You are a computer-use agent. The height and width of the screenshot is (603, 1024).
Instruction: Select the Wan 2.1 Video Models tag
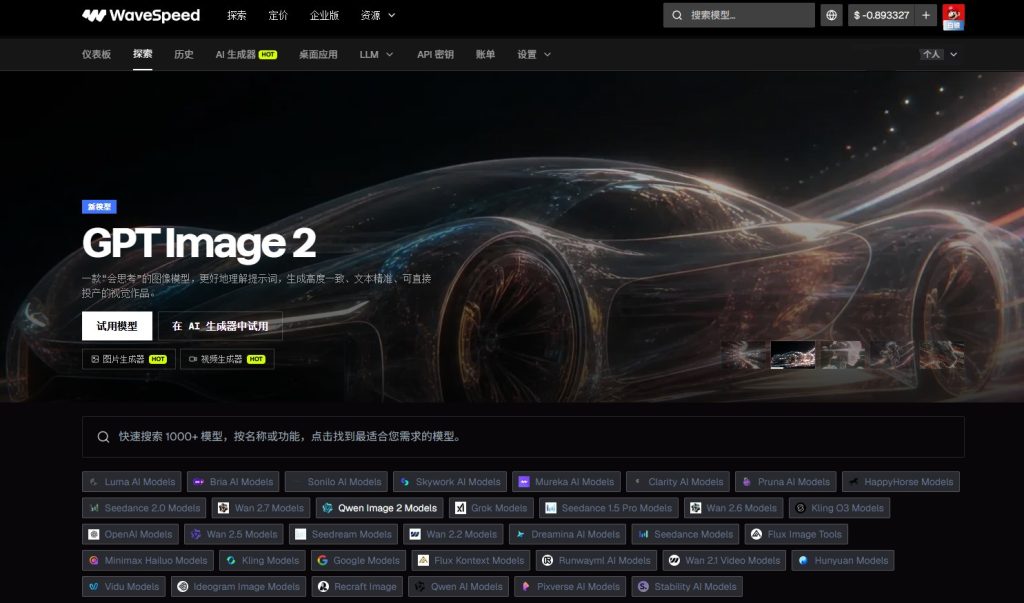(724, 560)
